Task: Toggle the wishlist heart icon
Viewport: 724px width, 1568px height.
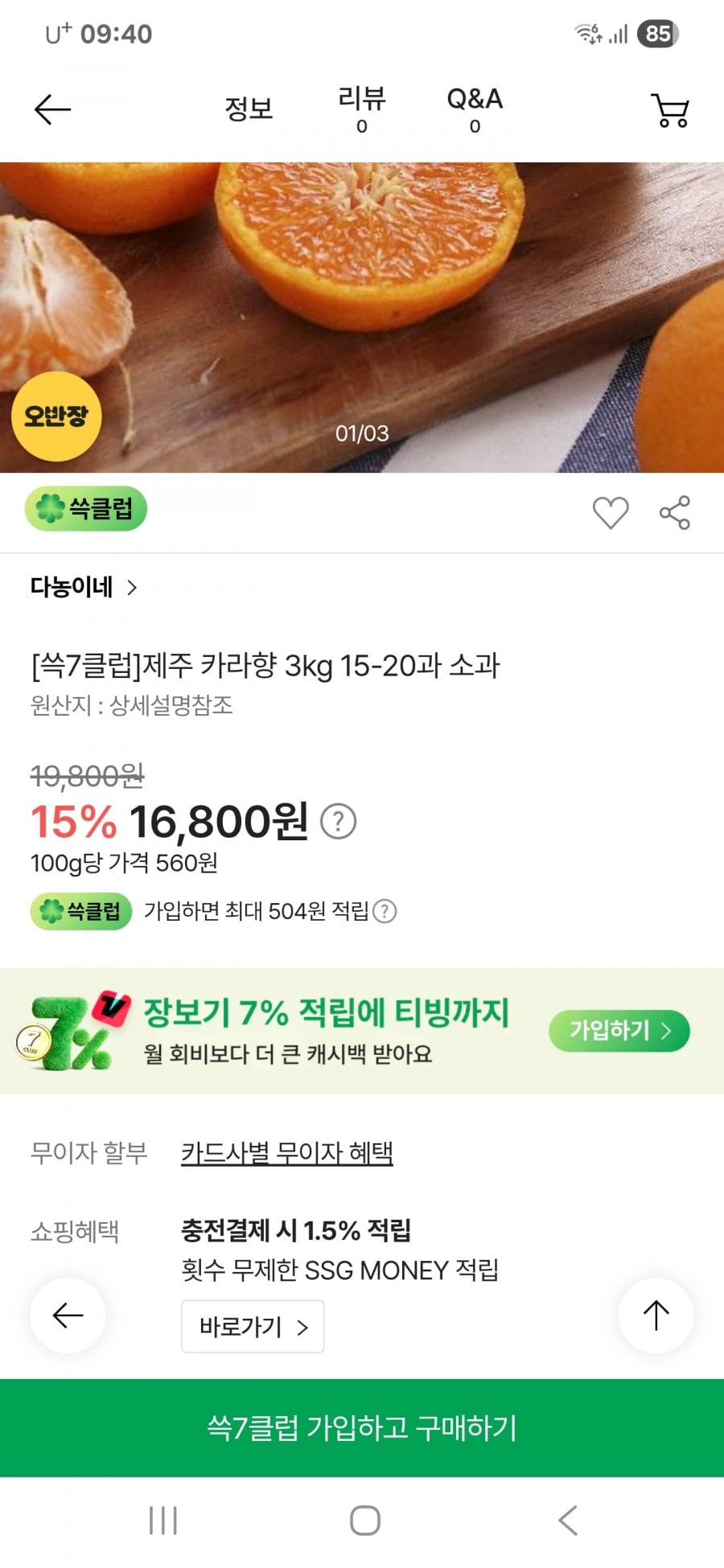Action: click(x=611, y=512)
